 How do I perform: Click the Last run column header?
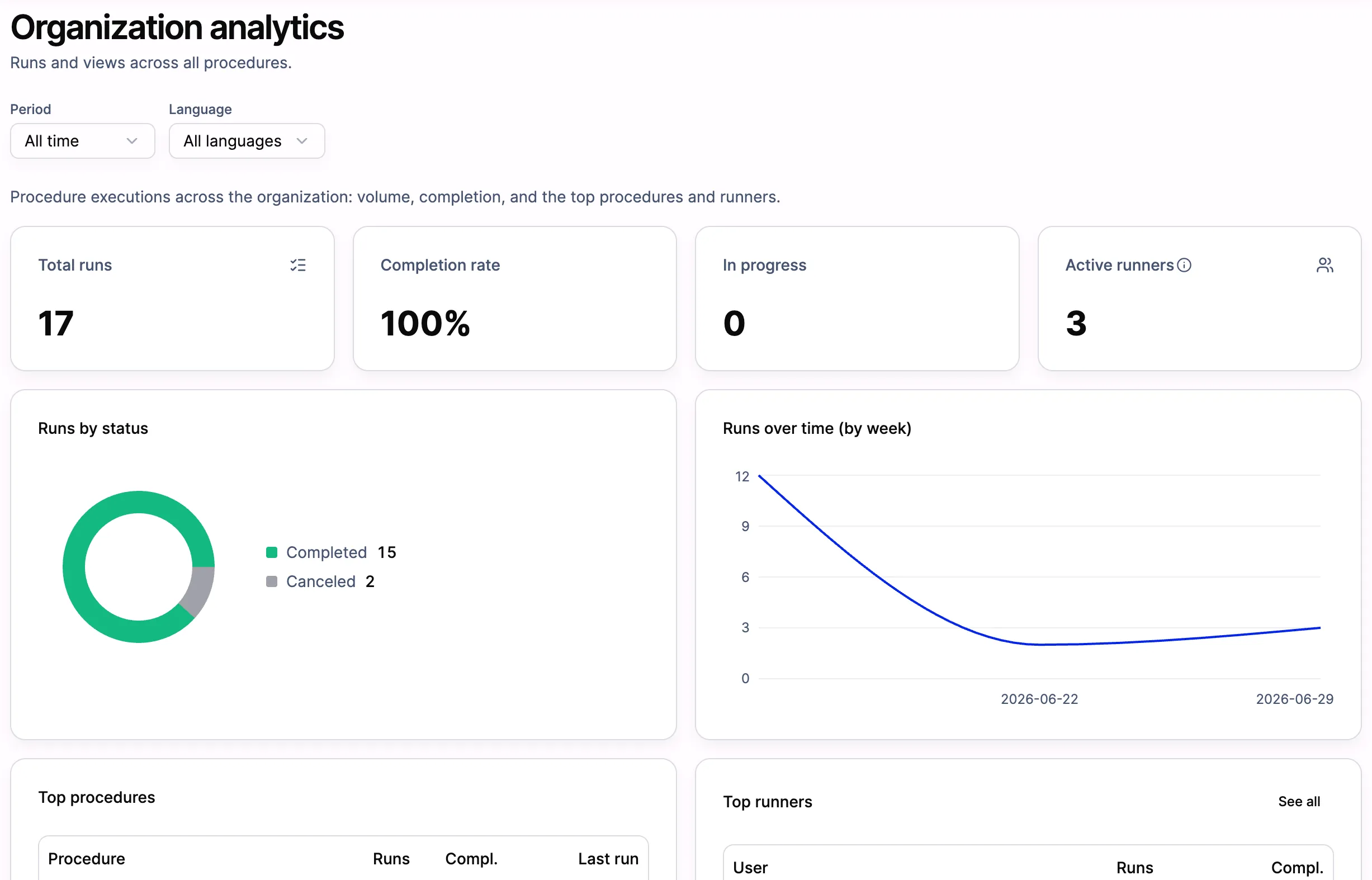[x=608, y=859]
